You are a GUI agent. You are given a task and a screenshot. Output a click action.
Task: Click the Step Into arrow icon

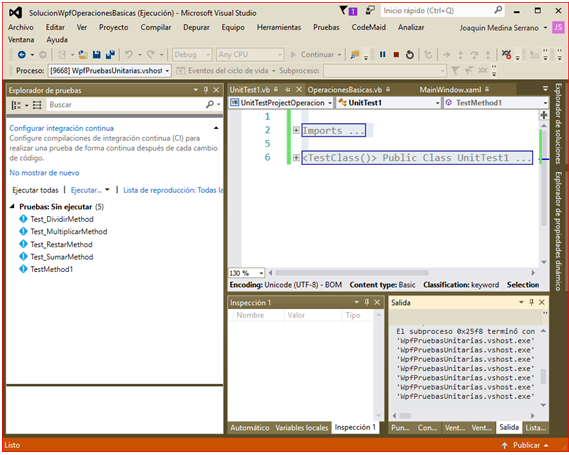point(460,55)
